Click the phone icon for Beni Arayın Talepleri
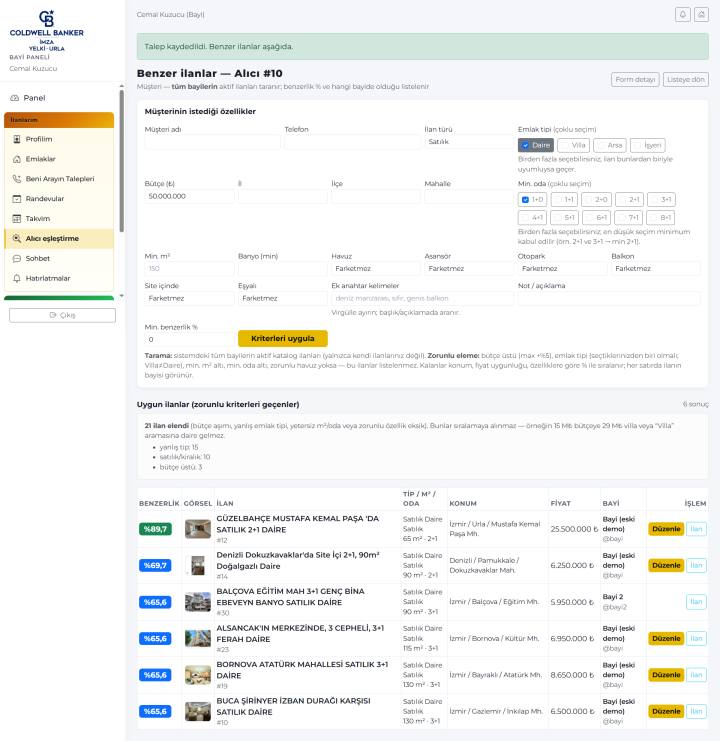The height and width of the screenshot is (741, 720). click(x=17, y=179)
